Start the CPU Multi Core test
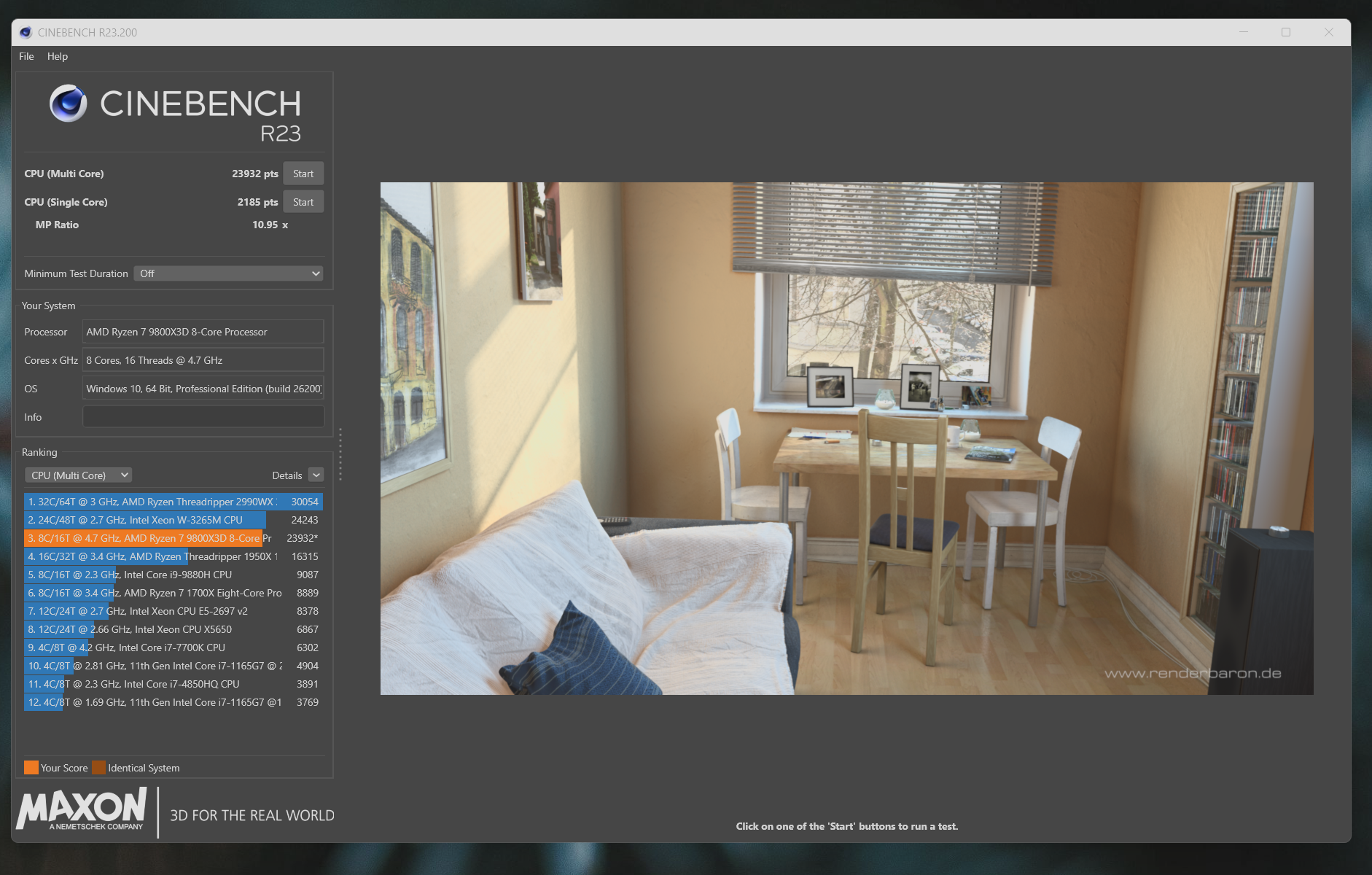 click(x=303, y=174)
